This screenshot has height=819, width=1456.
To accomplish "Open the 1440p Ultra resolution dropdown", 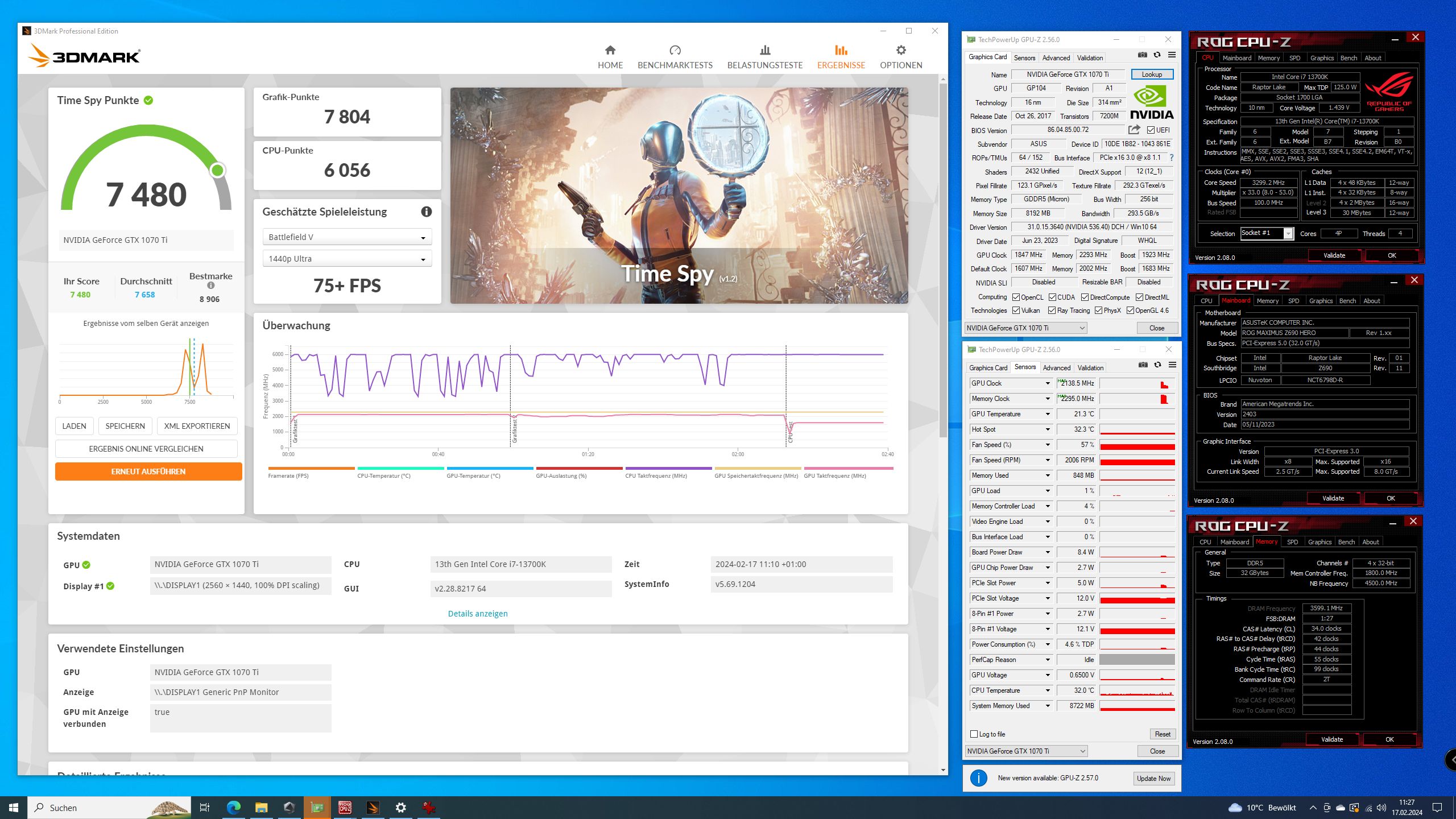I will [347, 259].
